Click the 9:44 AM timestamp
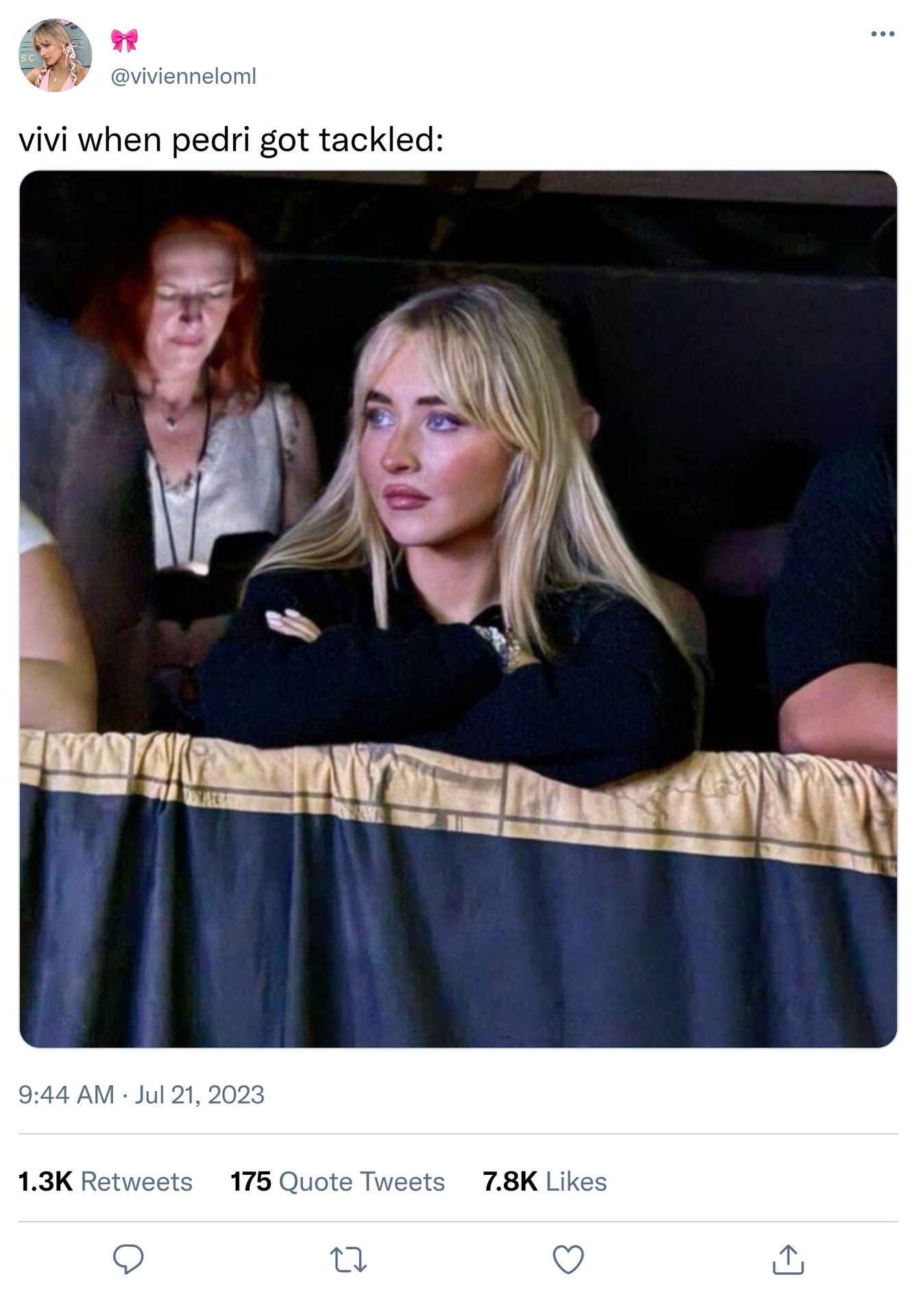The image size is (918, 1316). pos(67,1095)
